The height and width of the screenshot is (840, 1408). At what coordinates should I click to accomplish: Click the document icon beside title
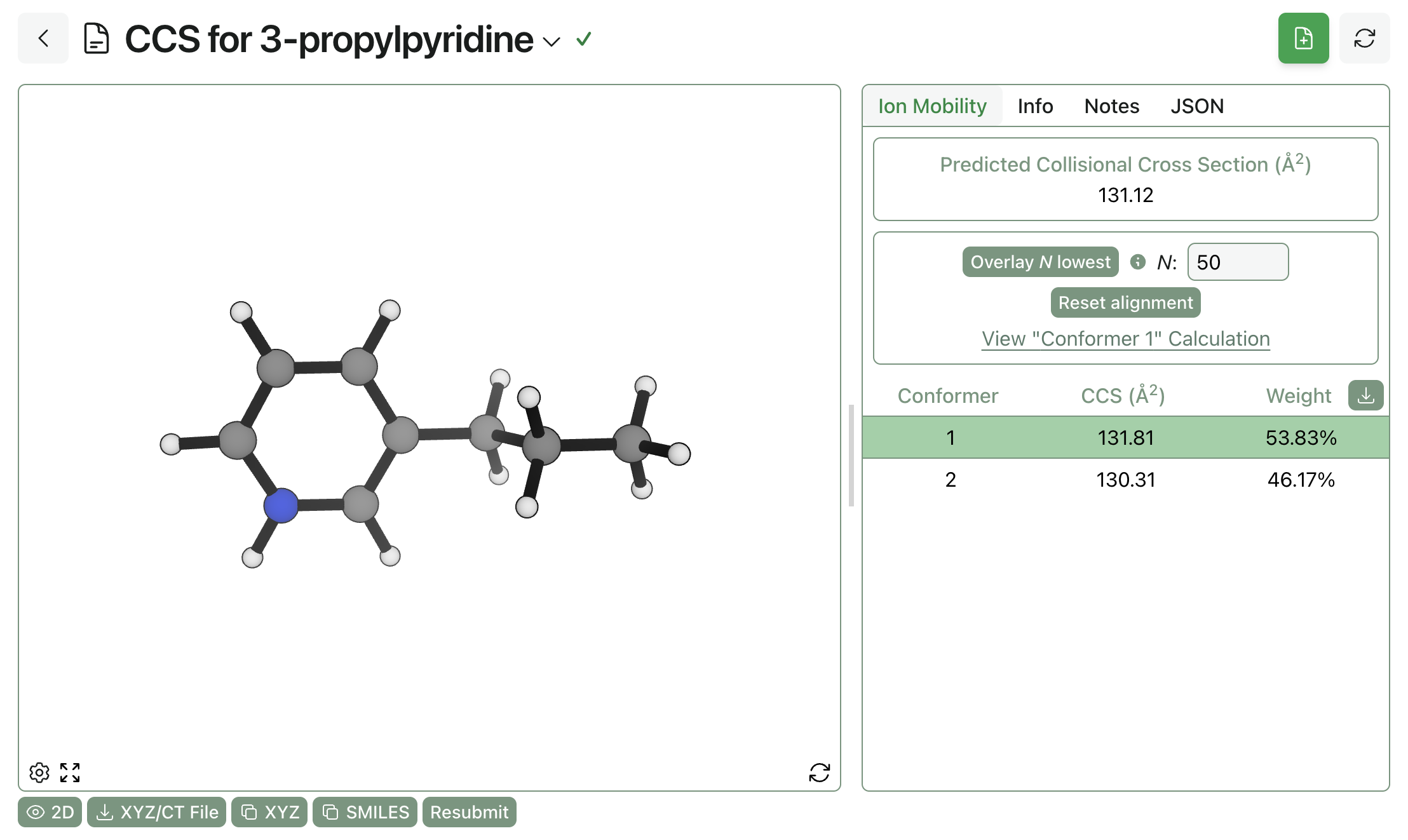point(97,39)
